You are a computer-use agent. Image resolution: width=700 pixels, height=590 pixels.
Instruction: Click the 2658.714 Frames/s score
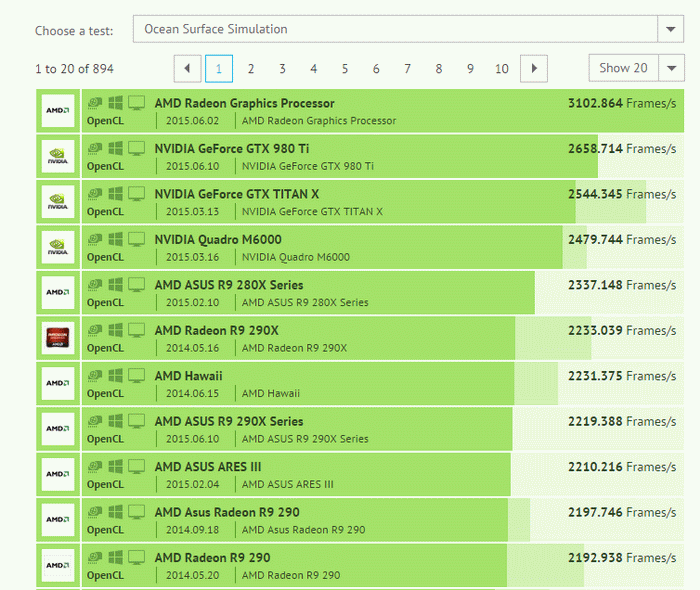pyautogui.click(x=622, y=149)
